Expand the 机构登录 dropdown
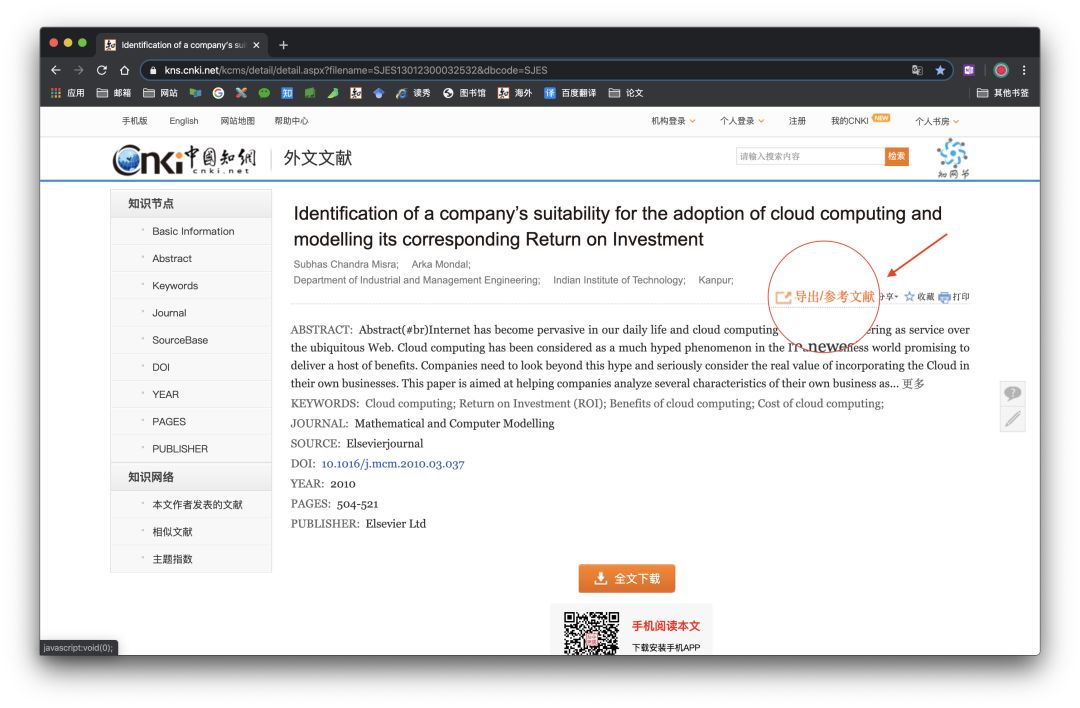 [x=674, y=121]
